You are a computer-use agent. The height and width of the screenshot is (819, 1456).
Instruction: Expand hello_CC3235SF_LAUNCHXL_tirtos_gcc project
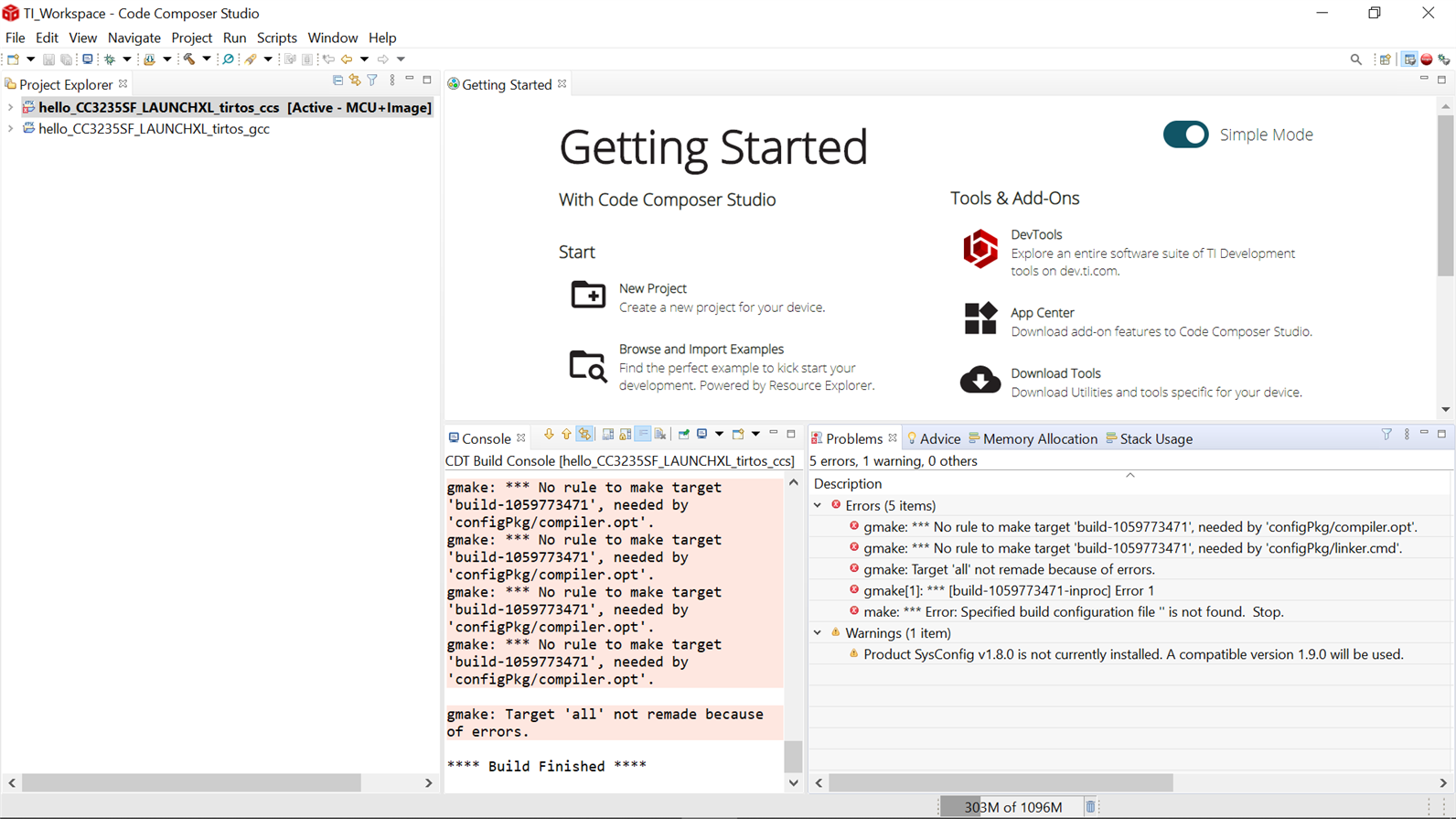point(10,129)
